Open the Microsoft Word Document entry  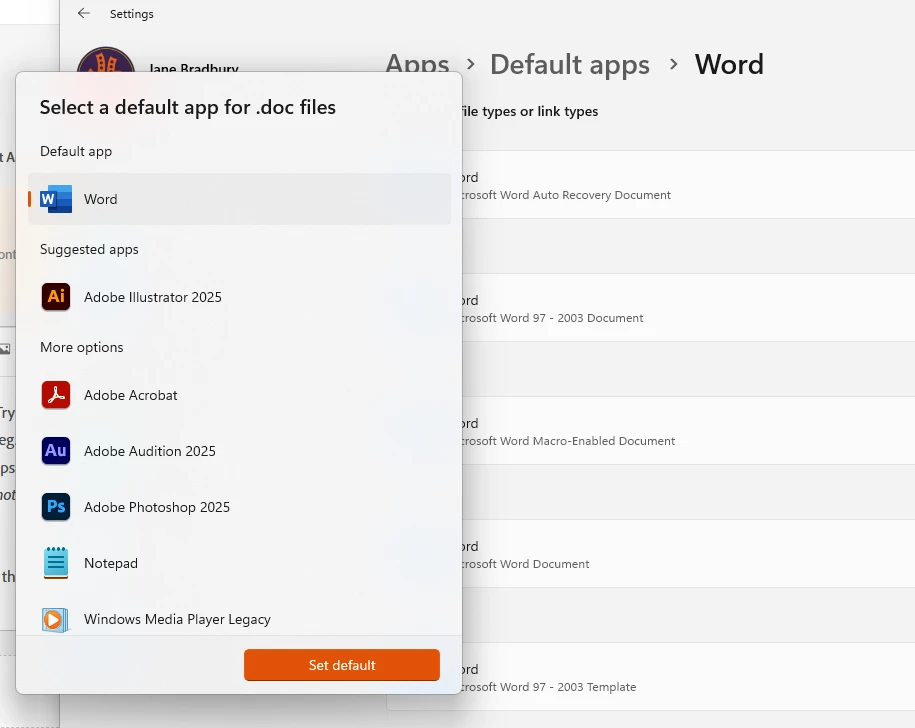(689, 554)
